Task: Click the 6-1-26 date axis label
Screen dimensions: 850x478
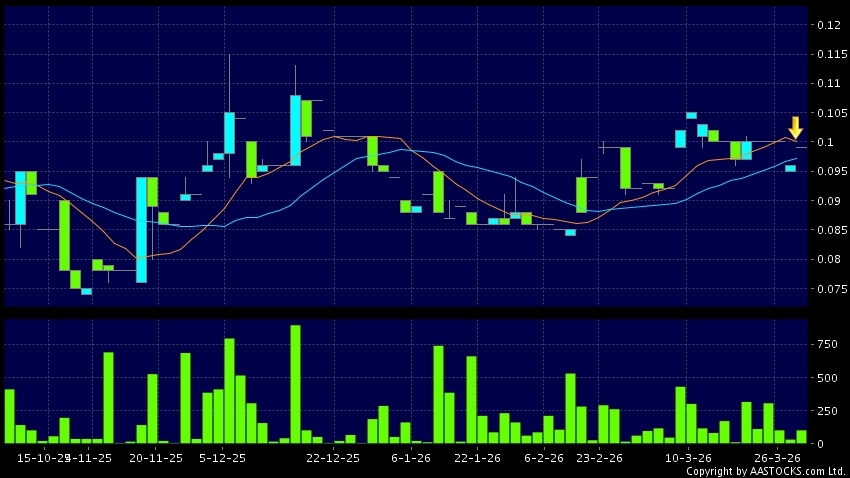Action: click(x=410, y=457)
